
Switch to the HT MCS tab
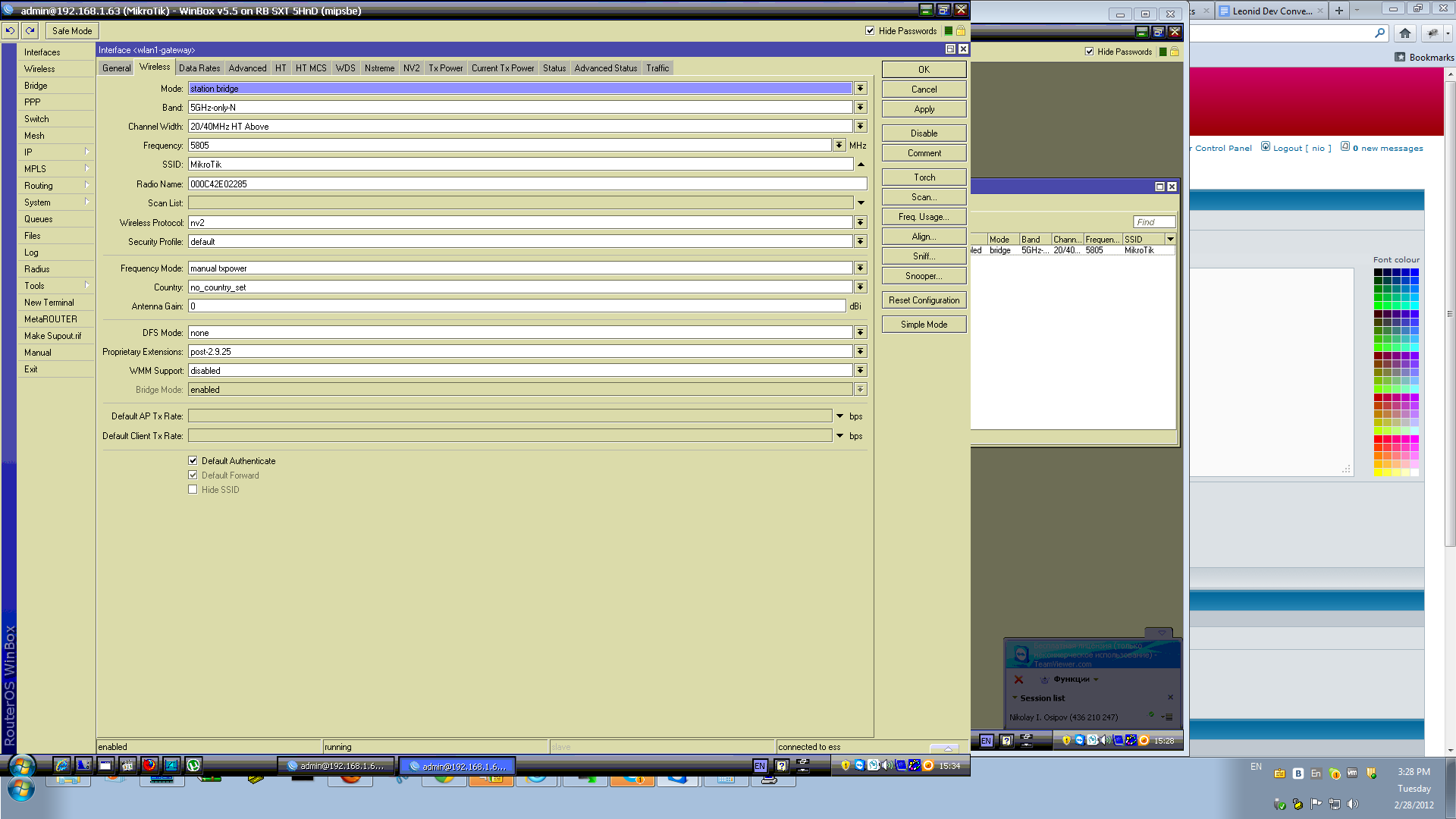pyautogui.click(x=310, y=67)
